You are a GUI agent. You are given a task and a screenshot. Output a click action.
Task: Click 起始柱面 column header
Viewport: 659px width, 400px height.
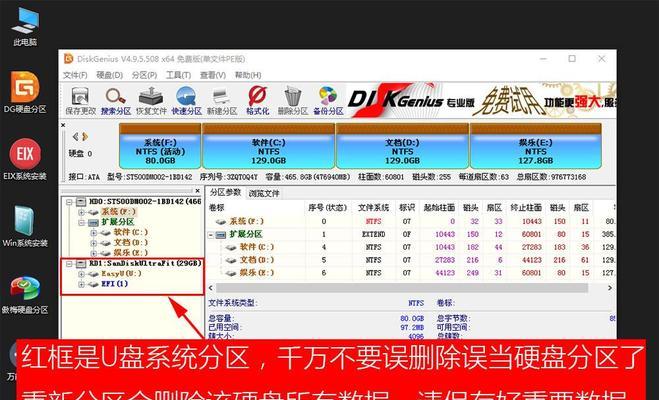point(439,208)
